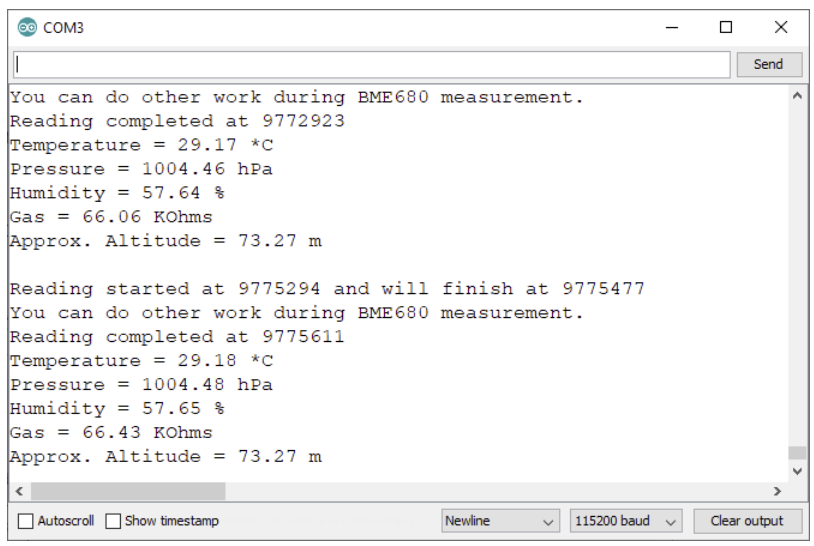Close the COM3 serial monitor window

[x=781, y=28]
